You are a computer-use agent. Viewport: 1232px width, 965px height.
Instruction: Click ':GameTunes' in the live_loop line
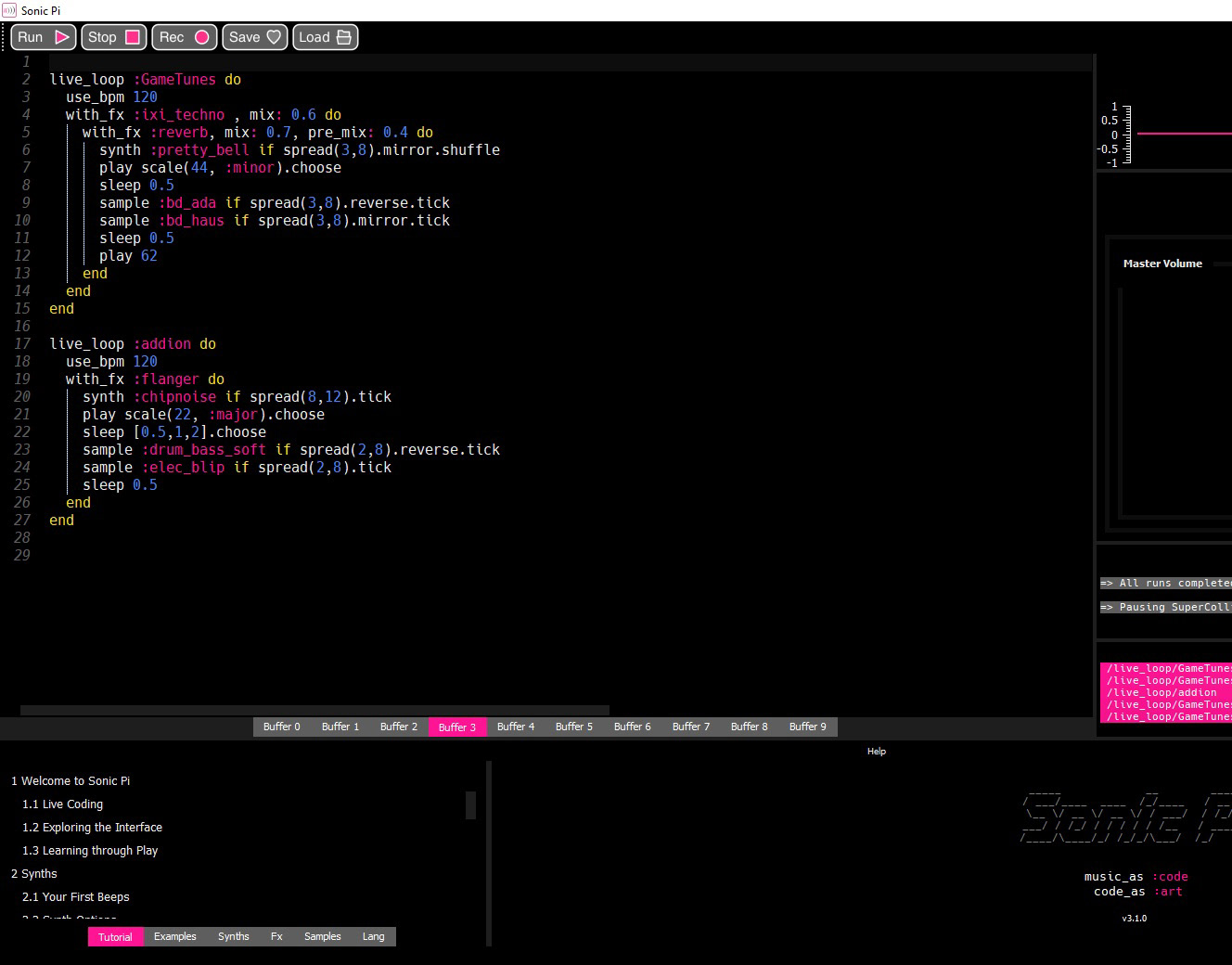174,80
